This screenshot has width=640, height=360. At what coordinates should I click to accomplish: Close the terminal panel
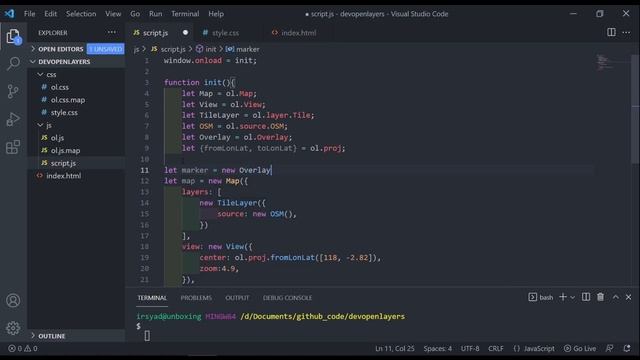[628, 297]
